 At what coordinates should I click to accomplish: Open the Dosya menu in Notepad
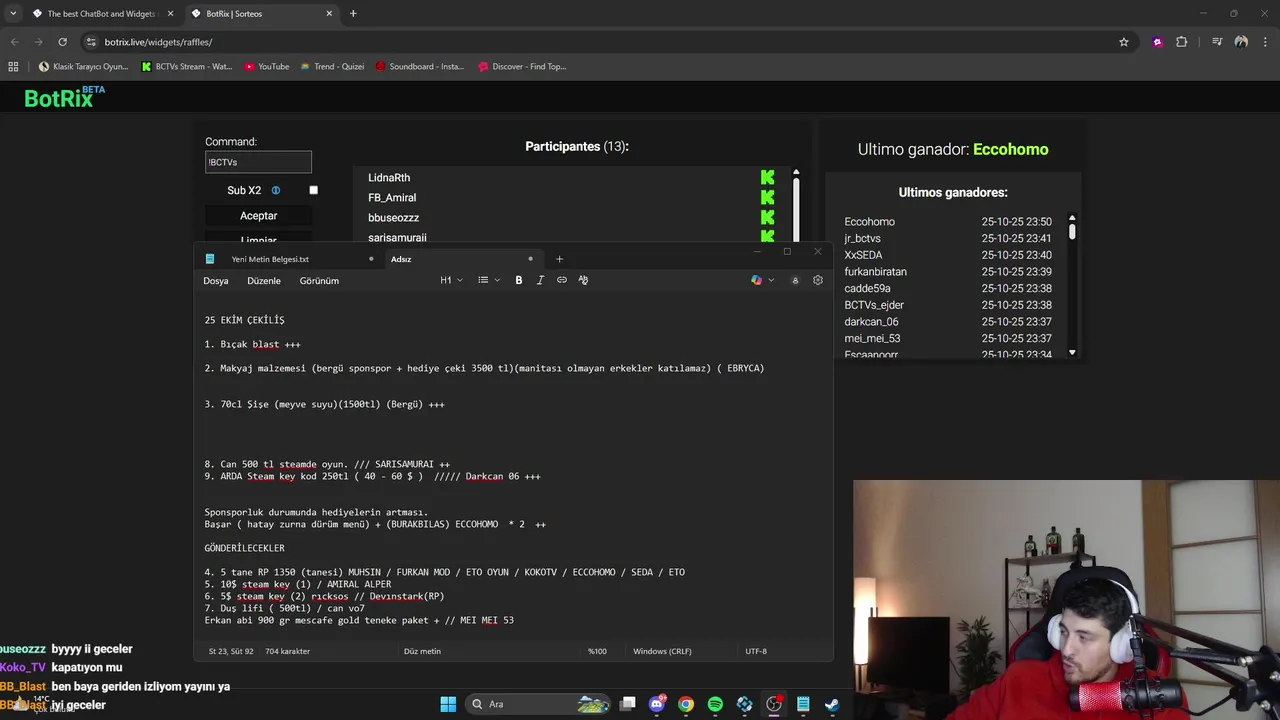[x=216, y=281]
